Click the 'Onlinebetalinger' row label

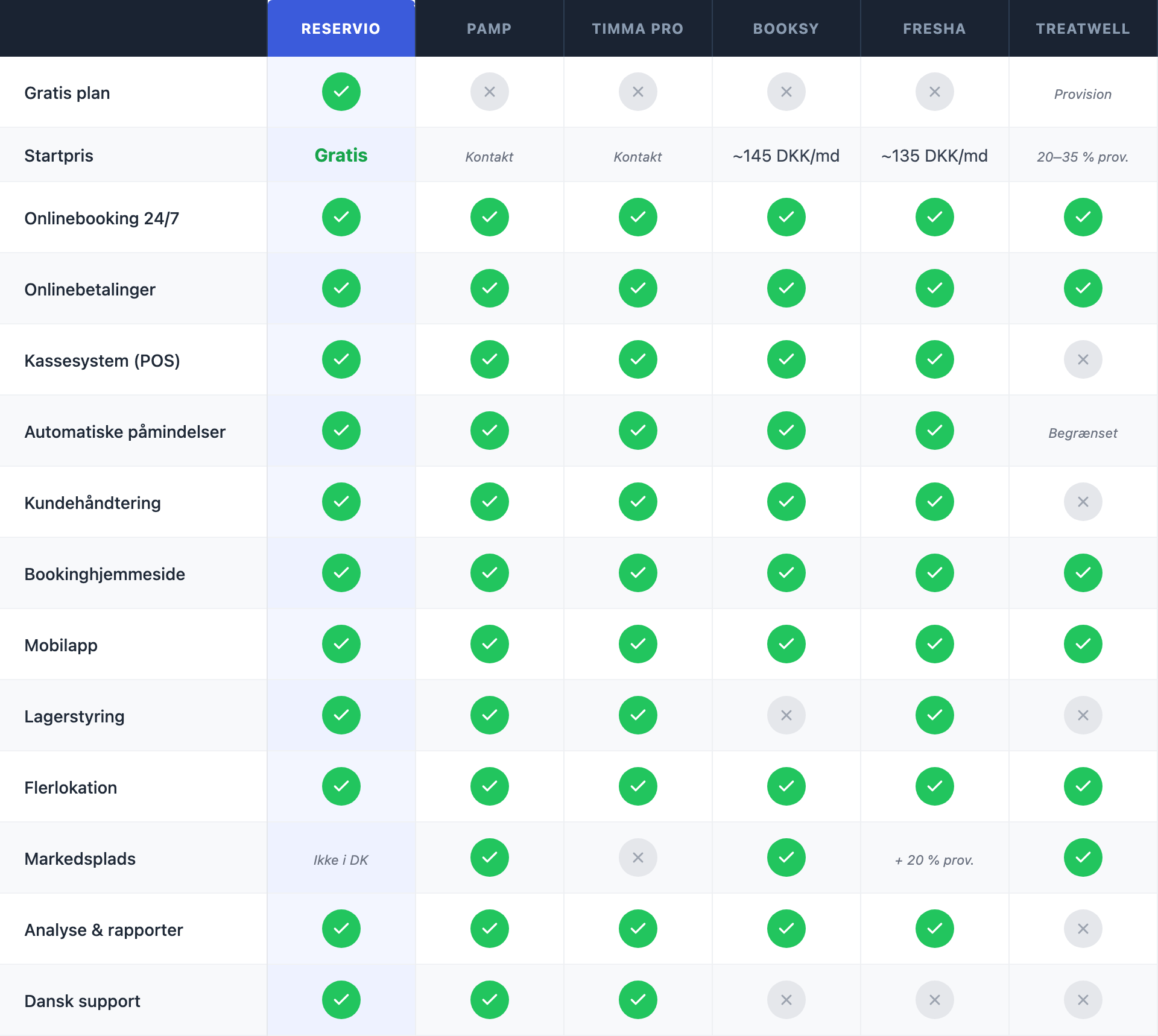90,289
